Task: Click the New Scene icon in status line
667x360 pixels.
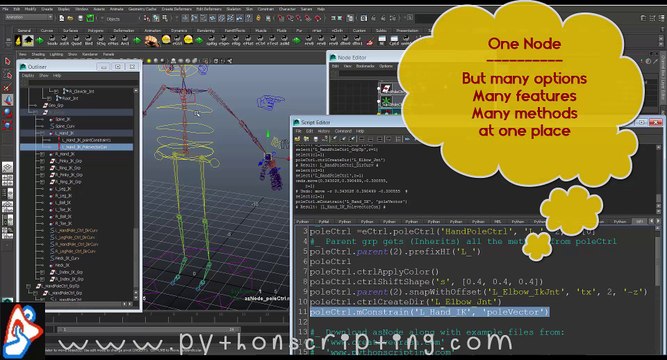Action: coord(62,18)
